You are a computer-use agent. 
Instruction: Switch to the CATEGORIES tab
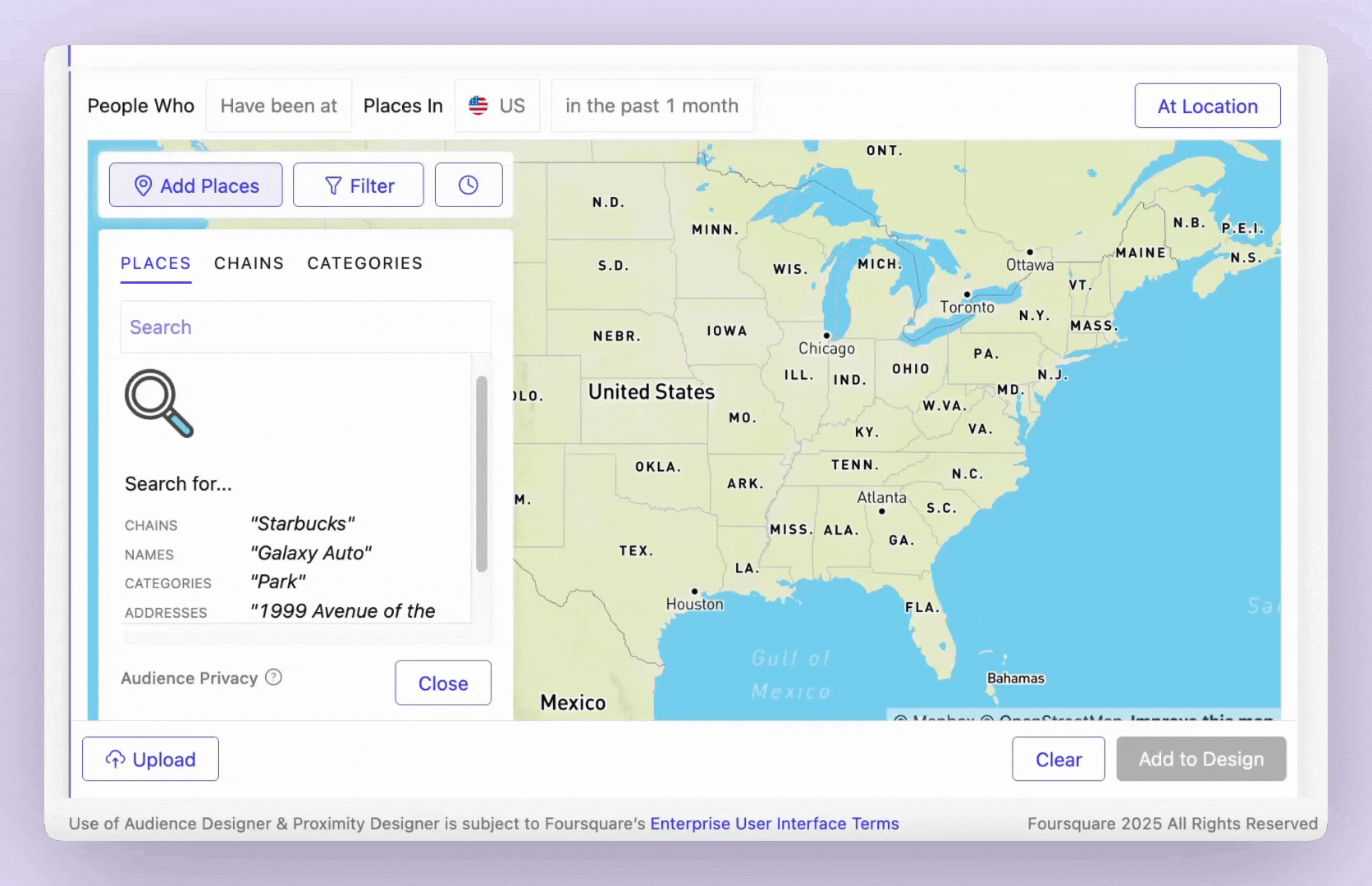pyautogui.click(x=365, y=263)
